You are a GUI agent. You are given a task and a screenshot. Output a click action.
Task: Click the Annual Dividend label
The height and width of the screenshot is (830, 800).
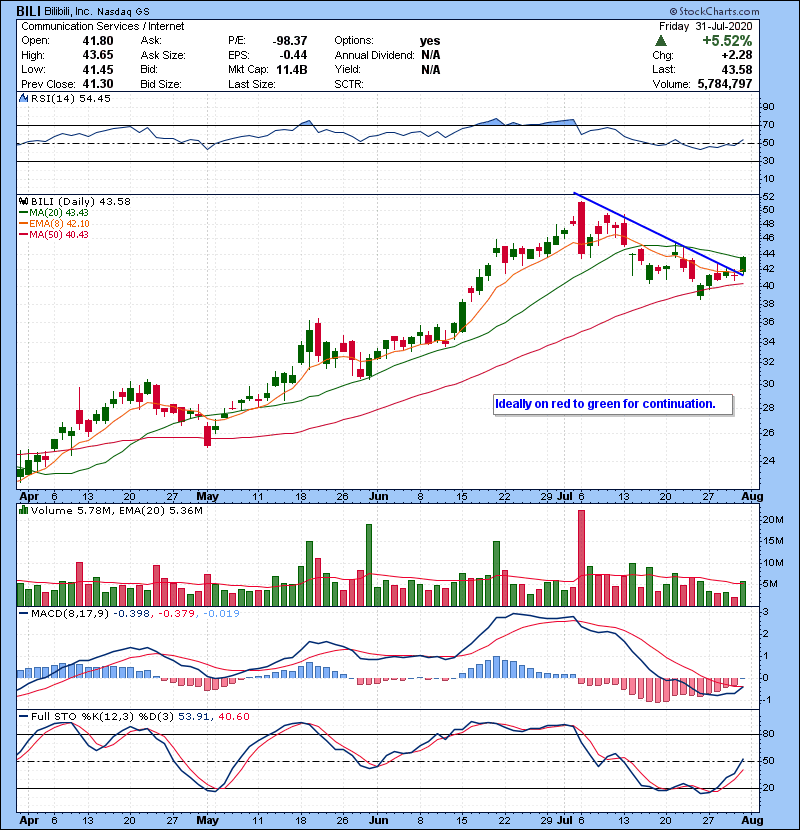coord(374,55)
